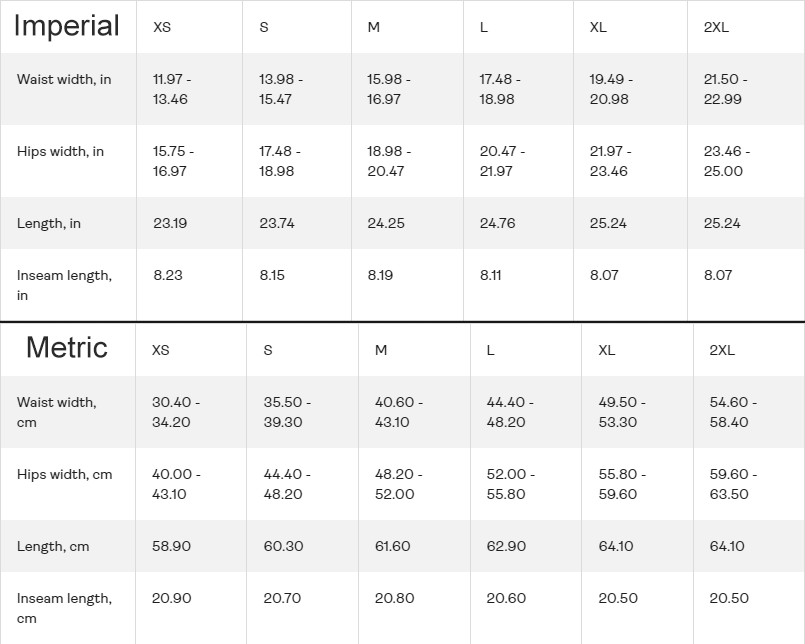Select the 'Inseam length, in' row label

[64, 285]
